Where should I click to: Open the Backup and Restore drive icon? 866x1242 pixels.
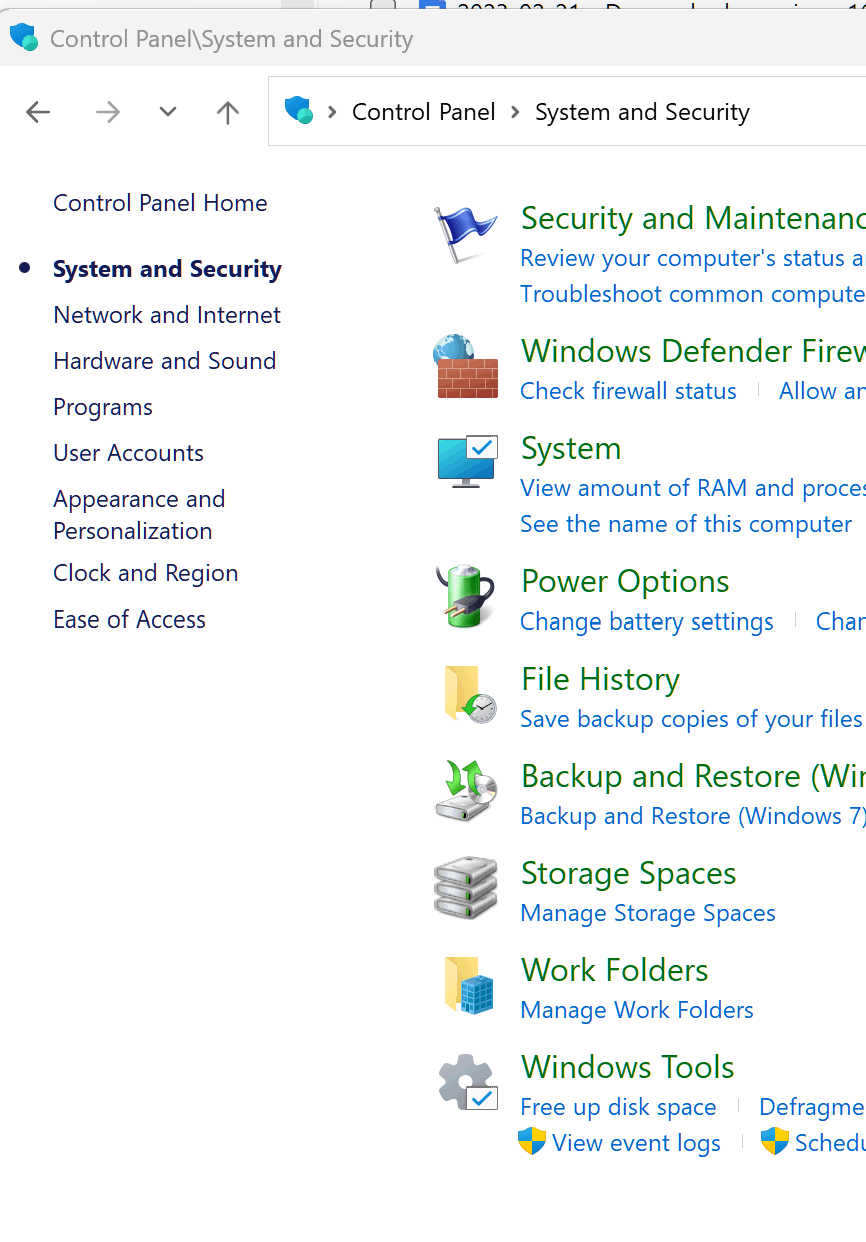point(466,791)
